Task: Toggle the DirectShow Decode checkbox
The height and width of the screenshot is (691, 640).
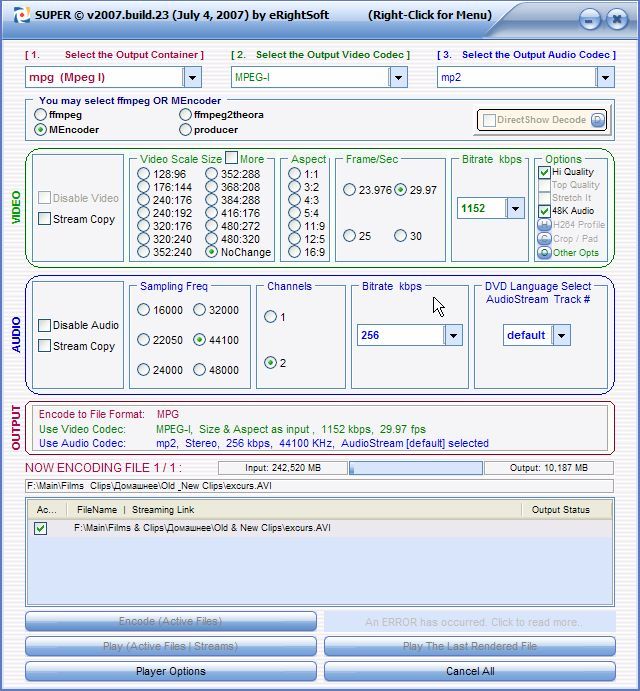Action: pyautogui.click(x=489, y=120)
